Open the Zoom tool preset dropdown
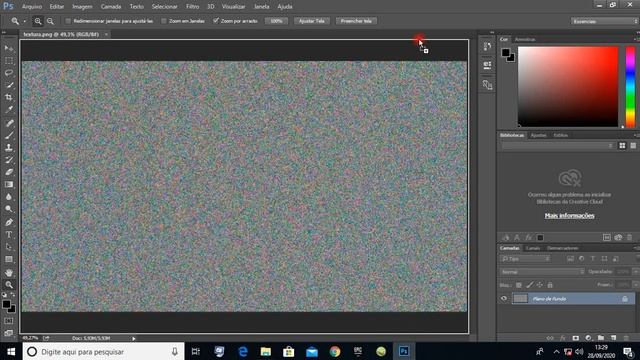The image size is (640, 360). pos(24,21)
